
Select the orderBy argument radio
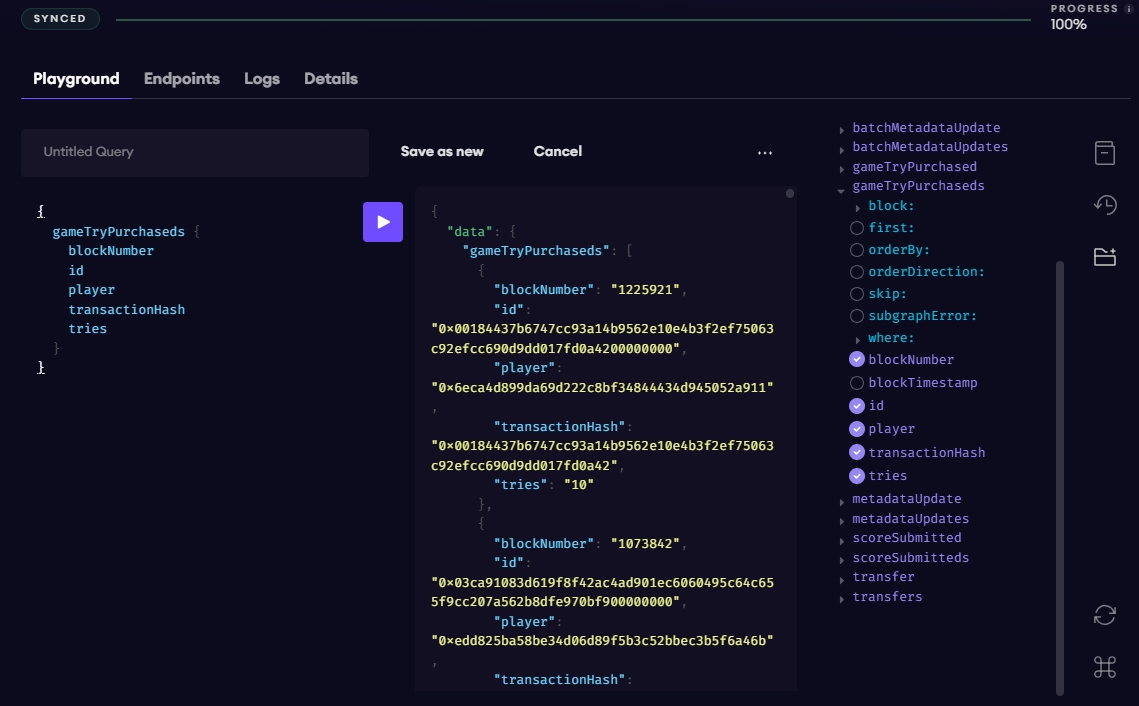(857, 250)
